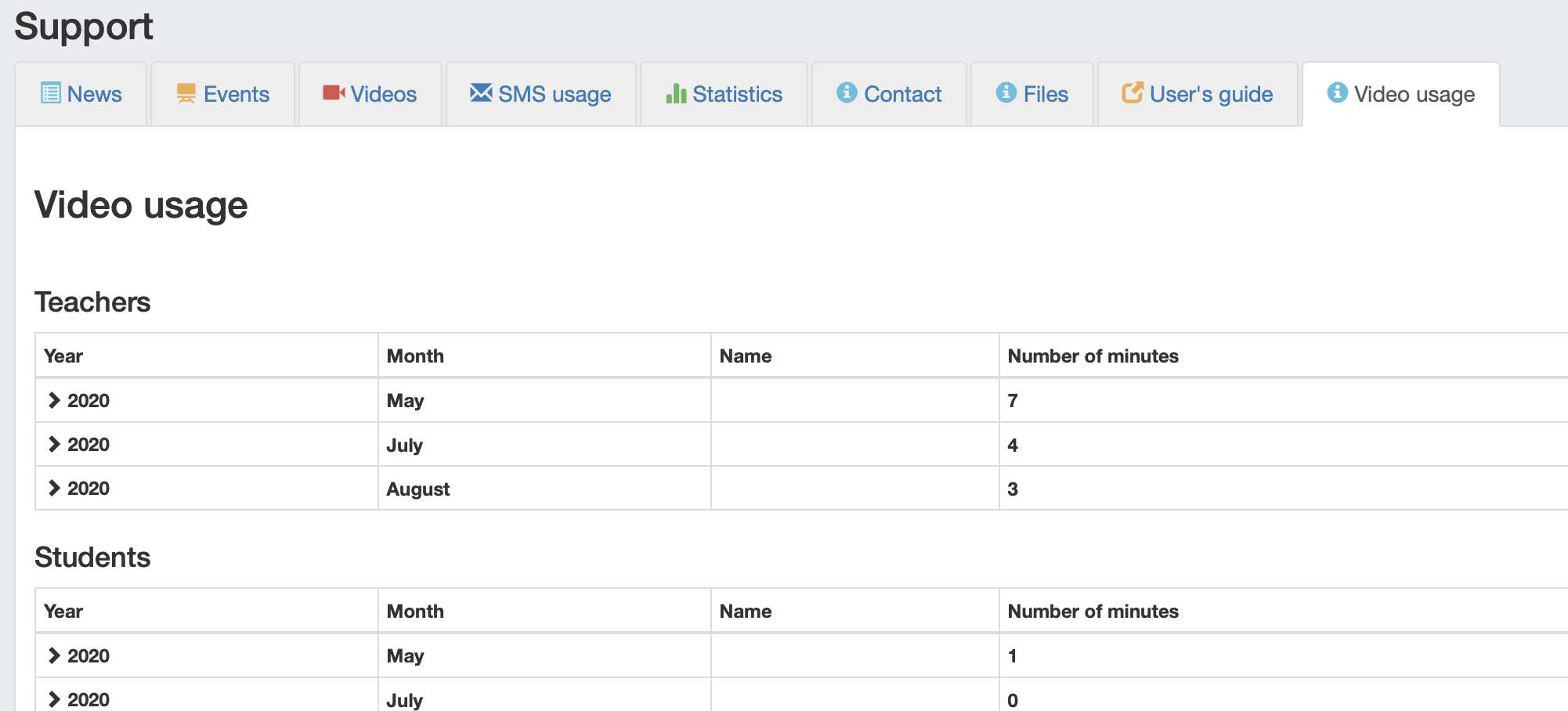Click the News tab list icon
The height and width of the screenshot is (711, 1568).
[51, 93]
